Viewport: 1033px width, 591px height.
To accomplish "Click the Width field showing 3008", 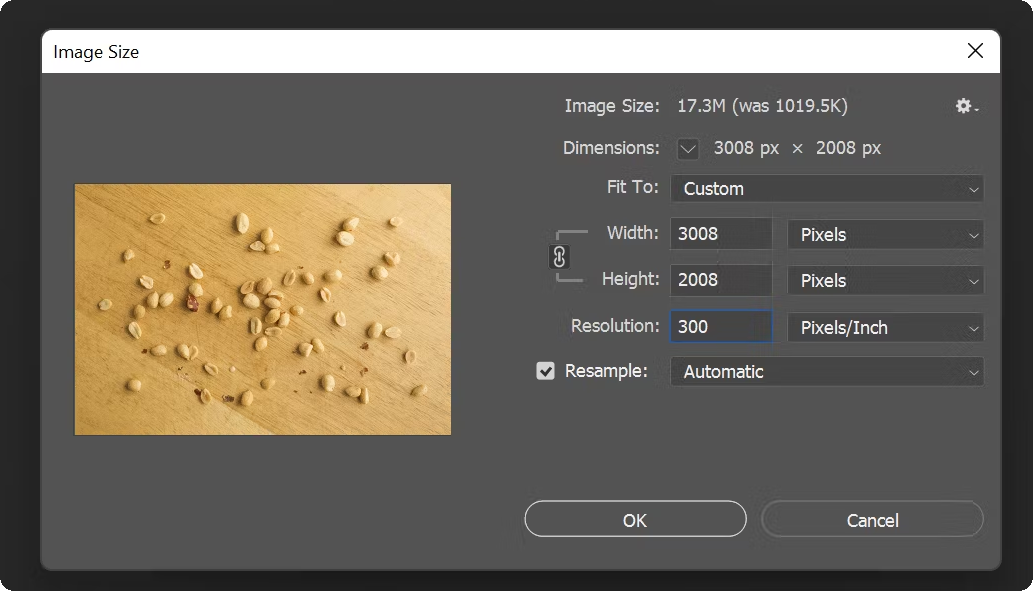I will coord(720,235).
